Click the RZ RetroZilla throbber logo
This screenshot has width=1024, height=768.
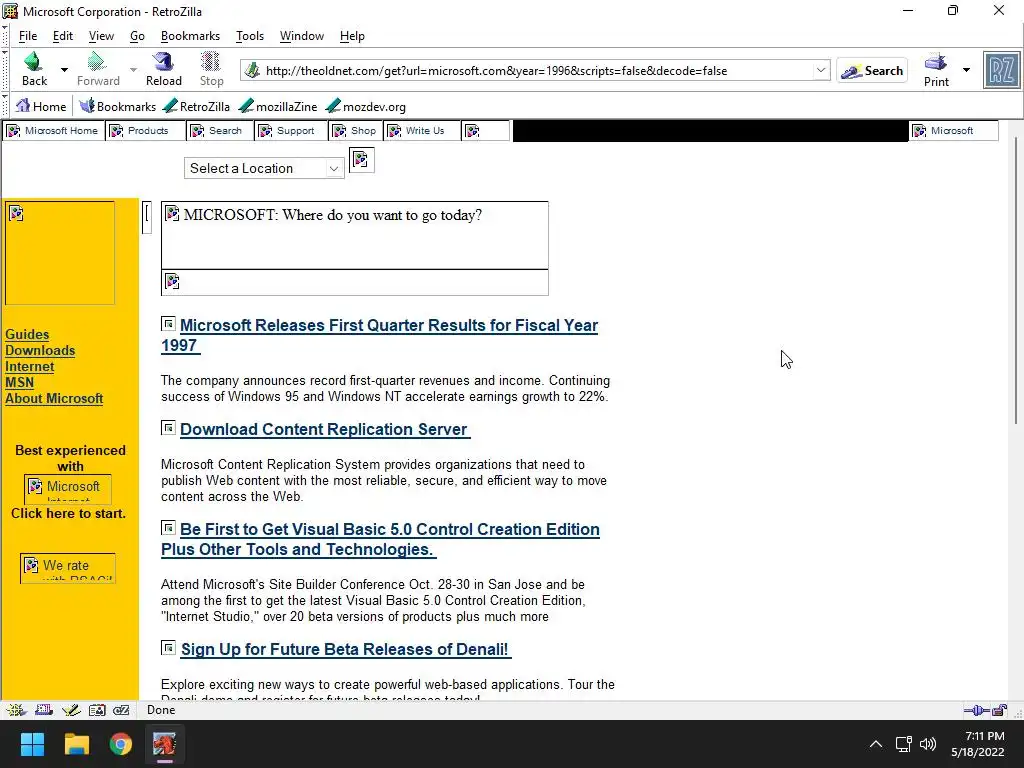(1002, 71)
